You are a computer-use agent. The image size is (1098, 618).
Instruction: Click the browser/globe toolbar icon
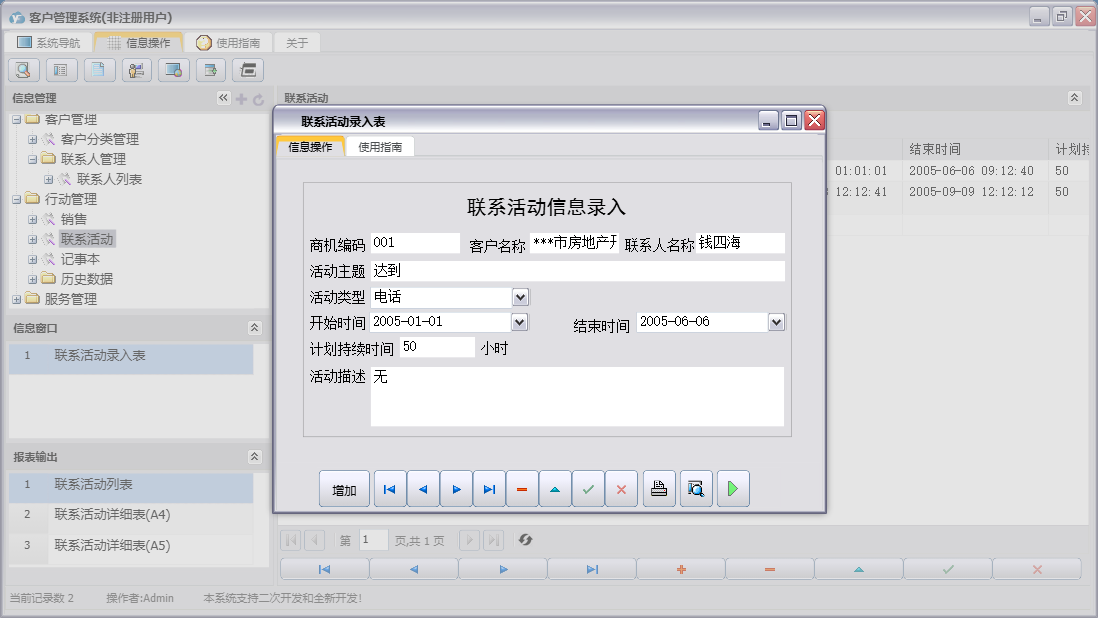[173, 70]
